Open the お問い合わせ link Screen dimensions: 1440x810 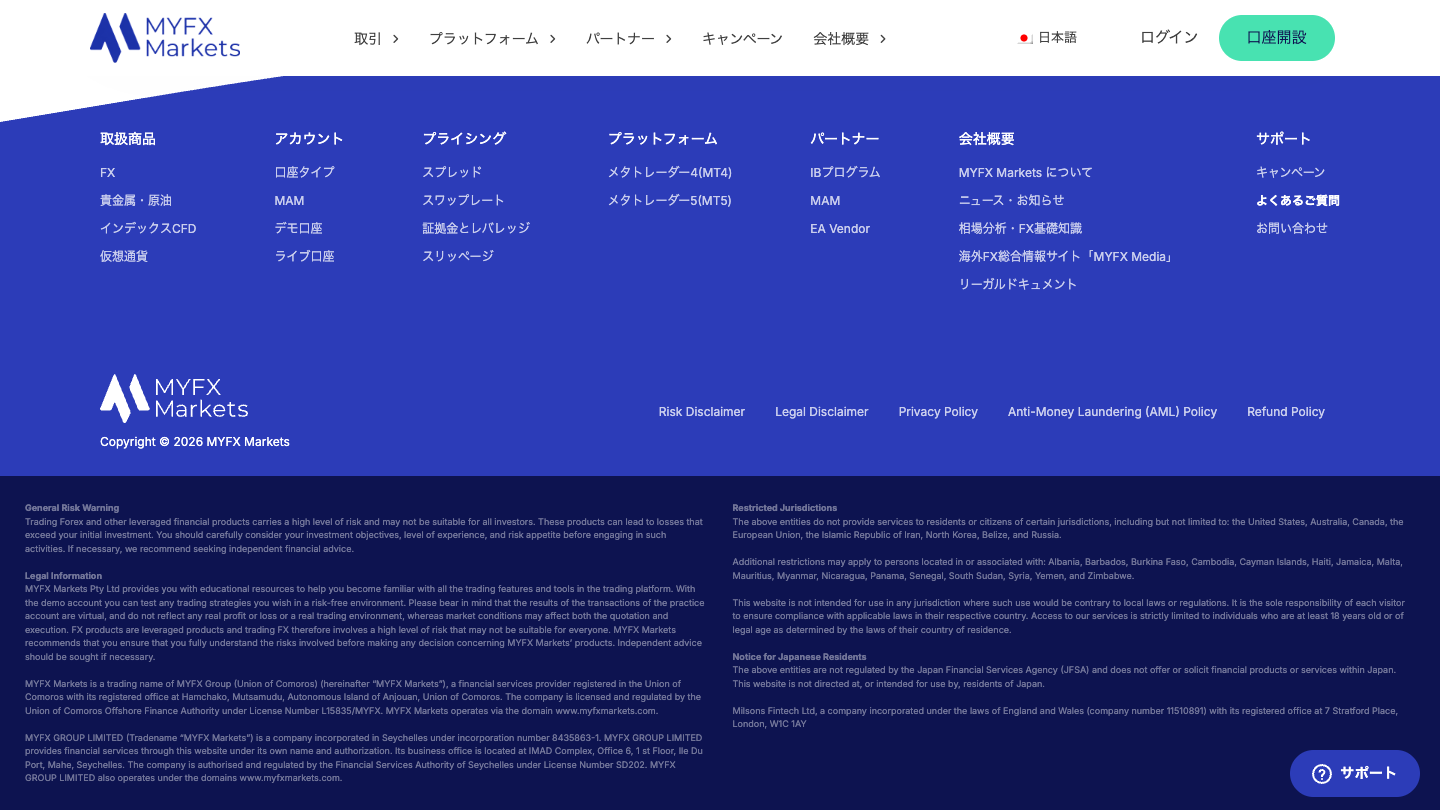1292,229
